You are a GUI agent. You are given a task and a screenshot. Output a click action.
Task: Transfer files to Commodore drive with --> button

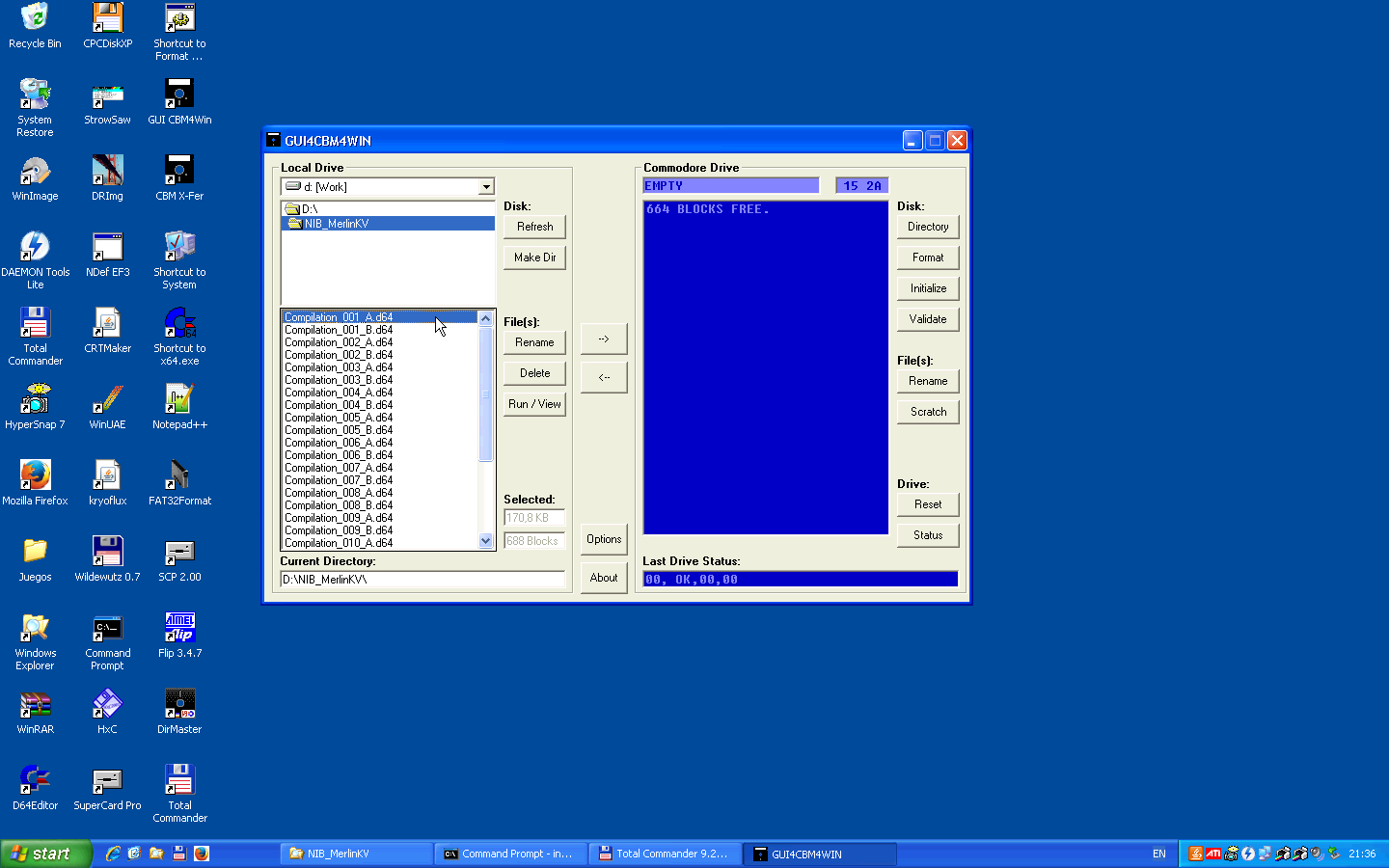pyautogui.click(x=604, y=339)
